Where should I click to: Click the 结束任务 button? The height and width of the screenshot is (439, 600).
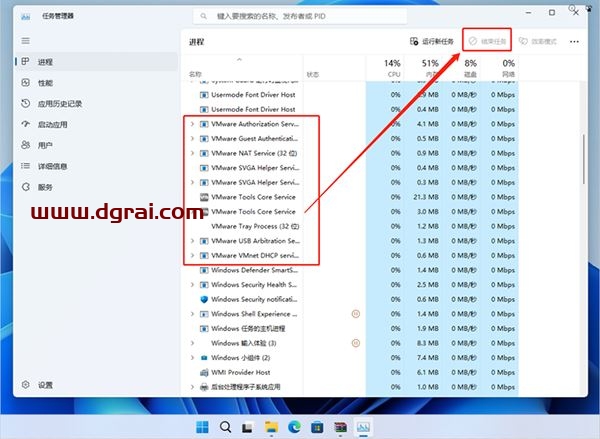click(488, 41)
